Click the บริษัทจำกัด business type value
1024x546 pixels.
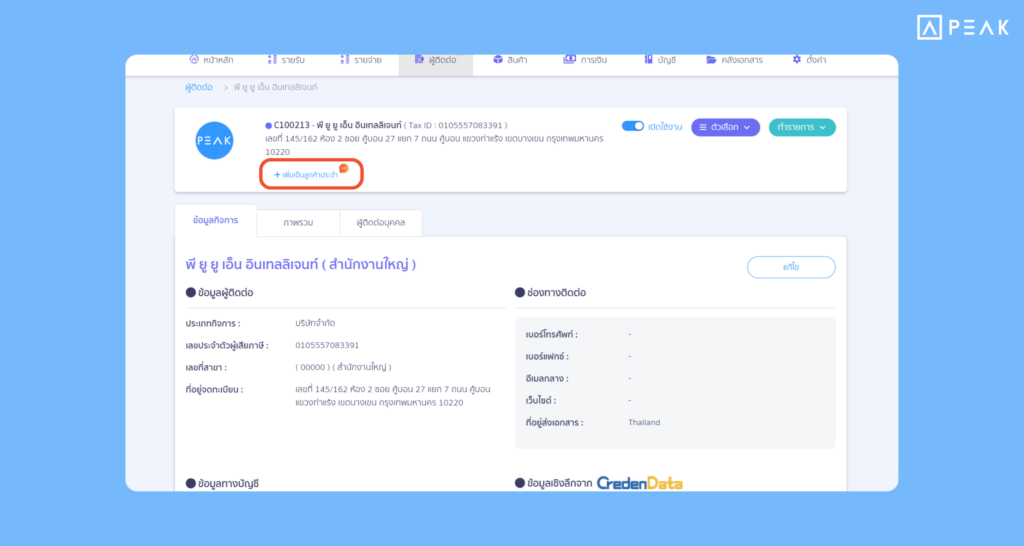(315, 323)
